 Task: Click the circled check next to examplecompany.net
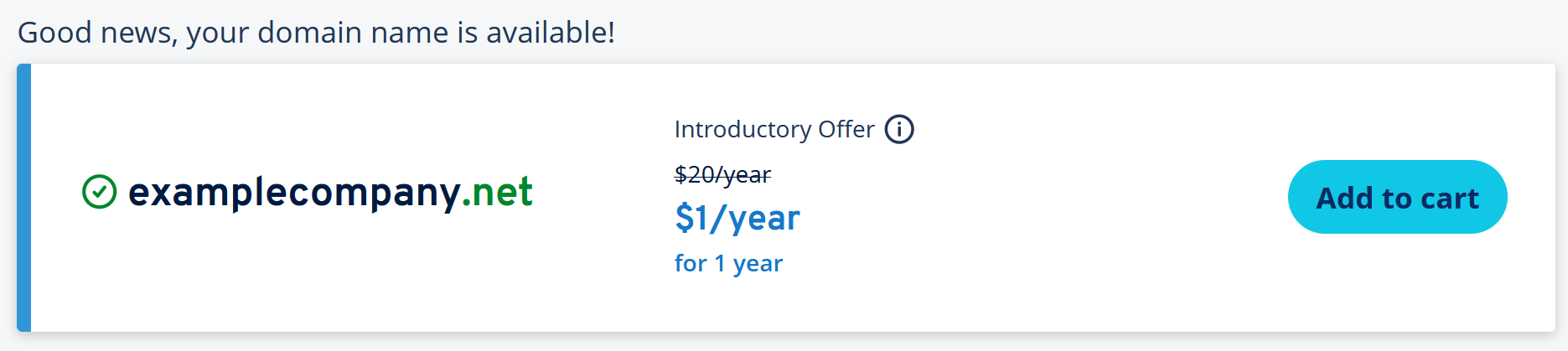point(100,192)
